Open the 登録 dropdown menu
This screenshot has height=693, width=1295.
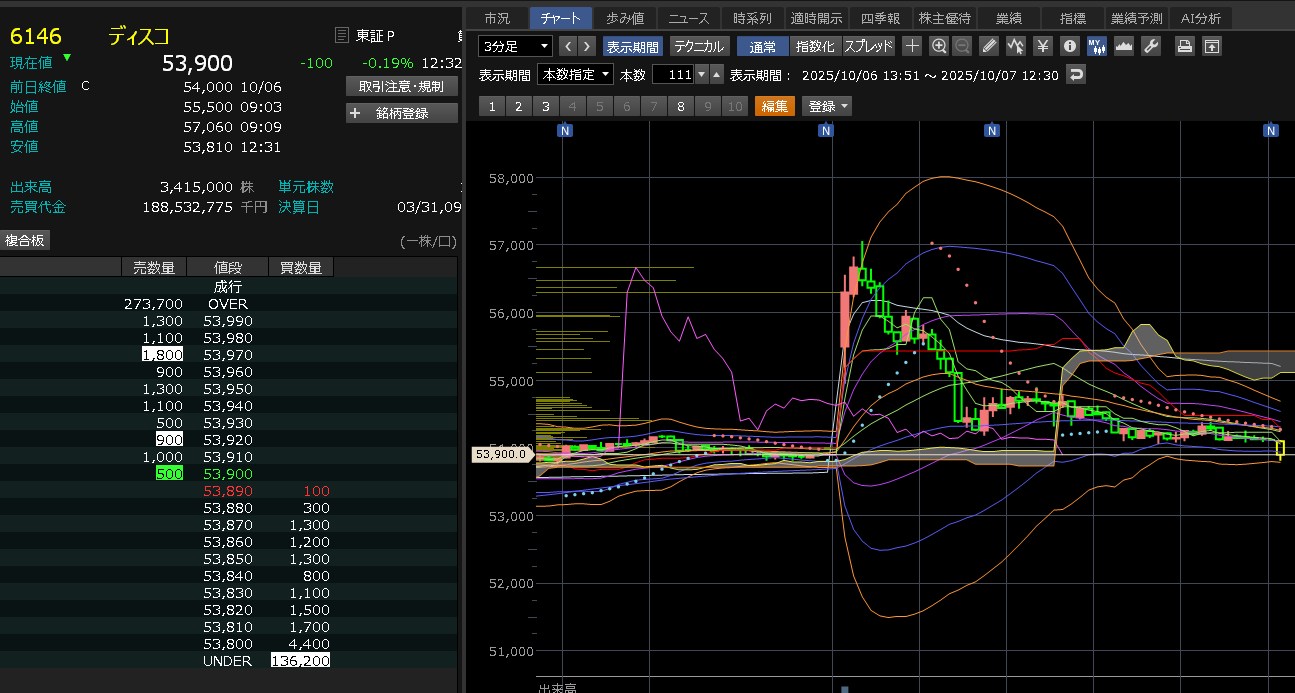[827, 106]
